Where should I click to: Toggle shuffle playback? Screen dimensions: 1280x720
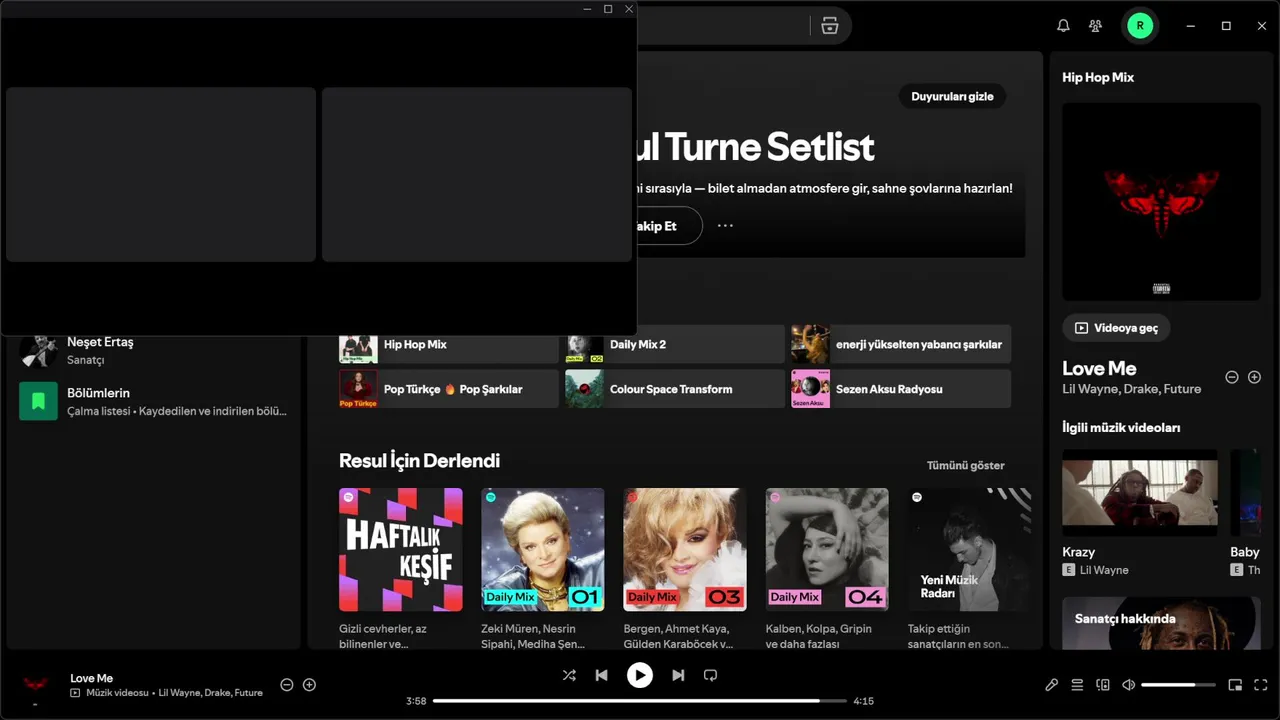tap(569, 676)
